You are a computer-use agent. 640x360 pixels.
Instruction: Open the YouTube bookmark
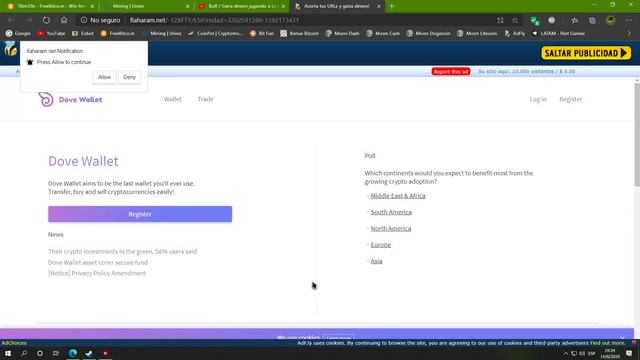pos(51,33)
